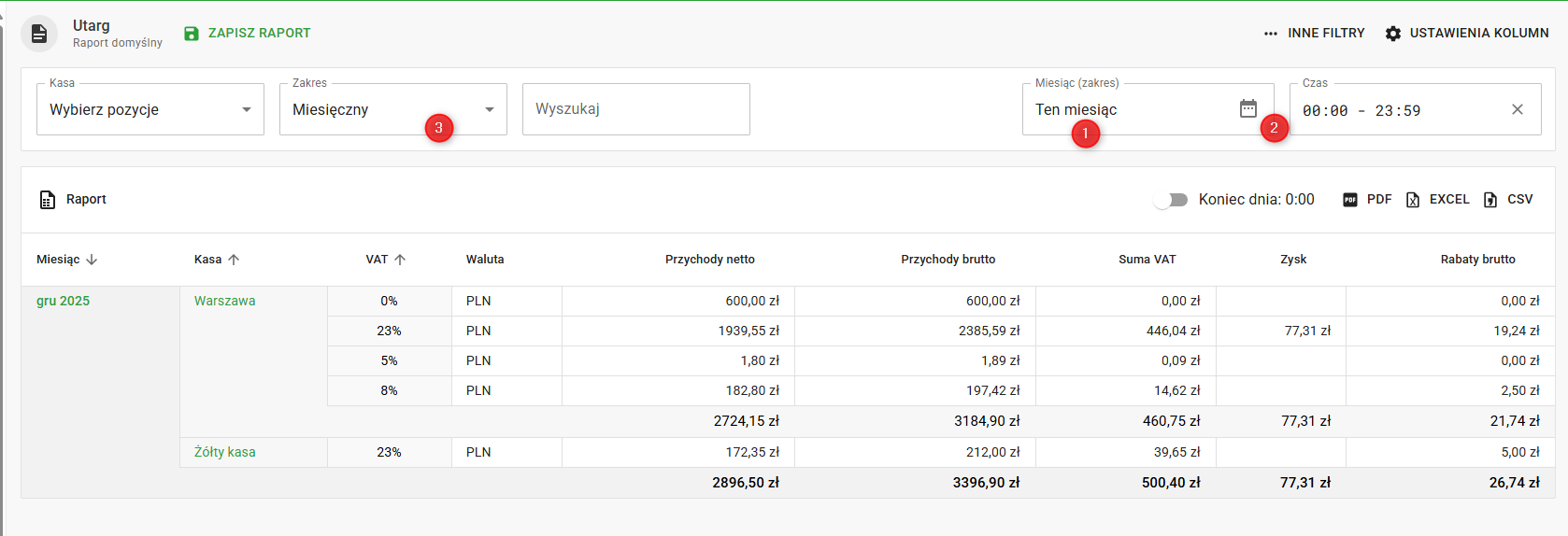Click the three-dot Inne filtry icon
This screenshot has height=536, width=1568.
pyautogui.click(x=1270, y=34)
